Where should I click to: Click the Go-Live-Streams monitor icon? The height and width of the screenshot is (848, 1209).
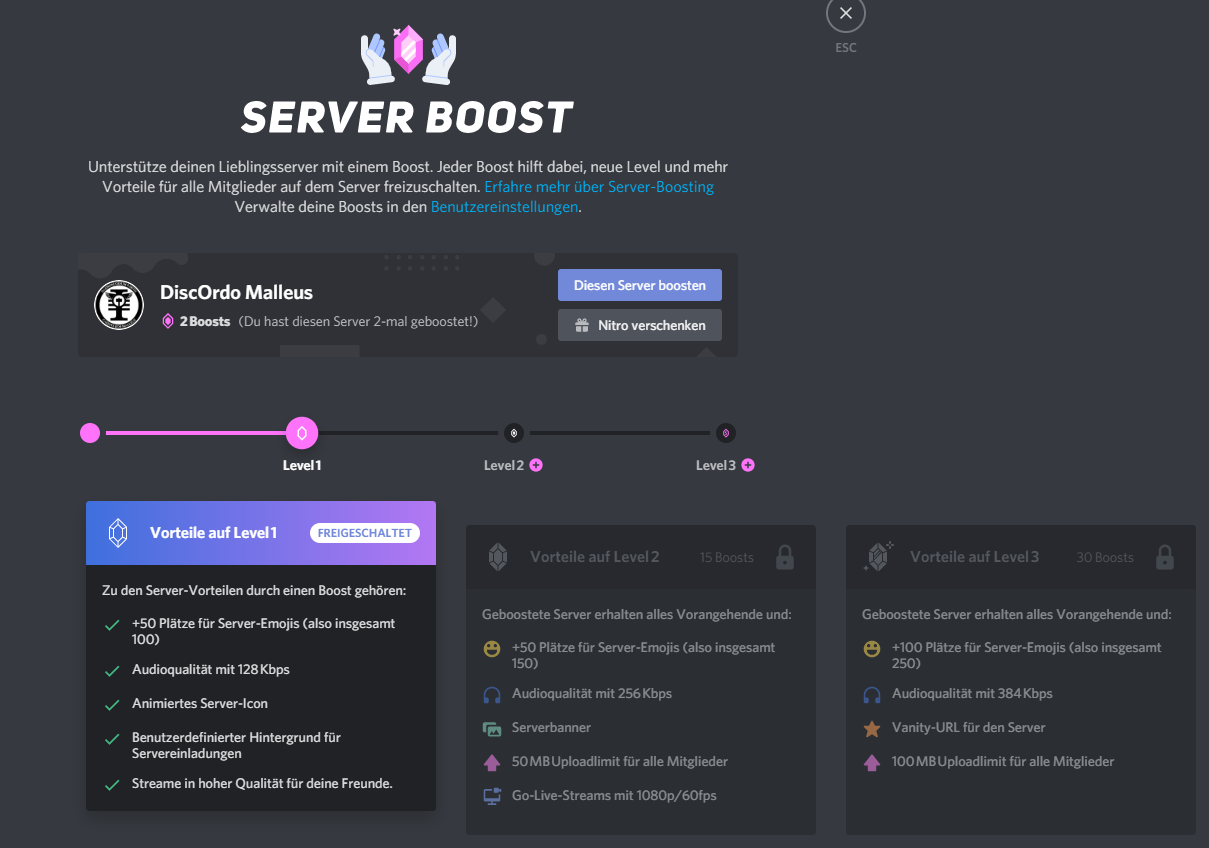tap(492, 797)
